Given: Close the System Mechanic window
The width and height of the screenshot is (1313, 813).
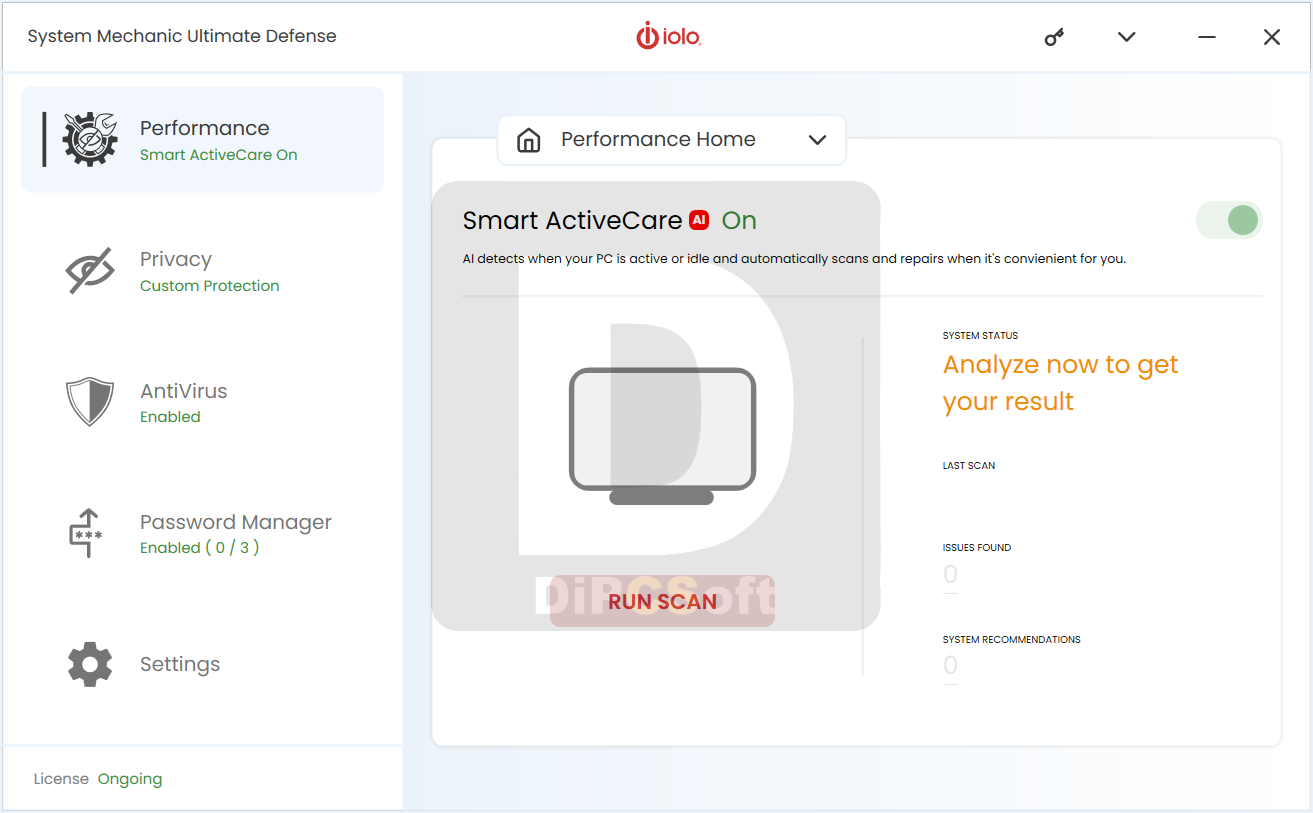Looking at the screenshot, I should click(1272, 37).
